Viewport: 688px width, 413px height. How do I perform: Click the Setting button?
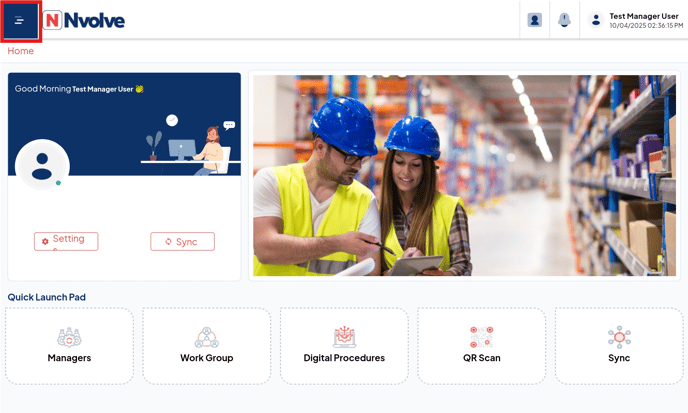click(66, 241)
